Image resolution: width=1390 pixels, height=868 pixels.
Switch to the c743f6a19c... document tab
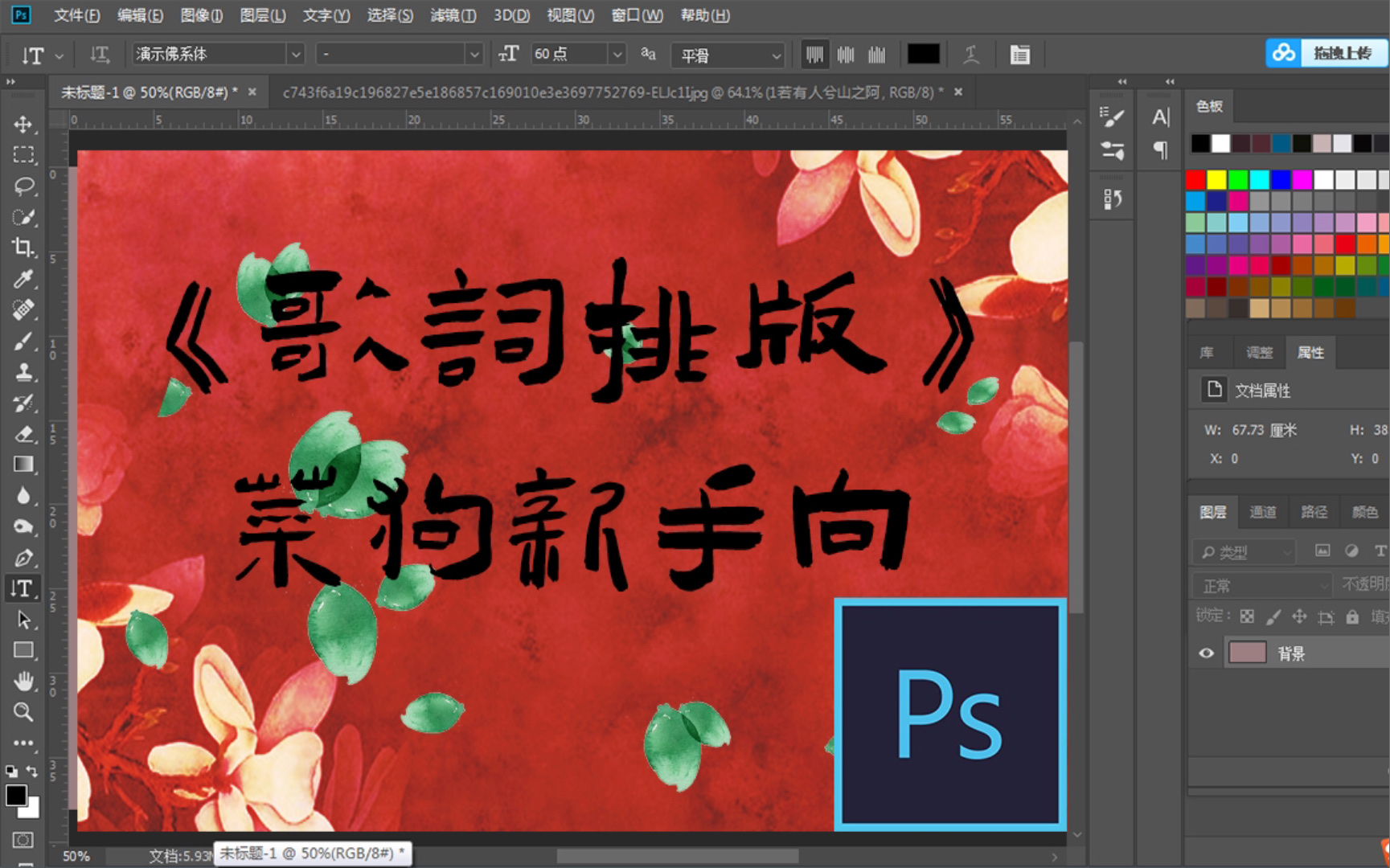(x=613, y=92)
